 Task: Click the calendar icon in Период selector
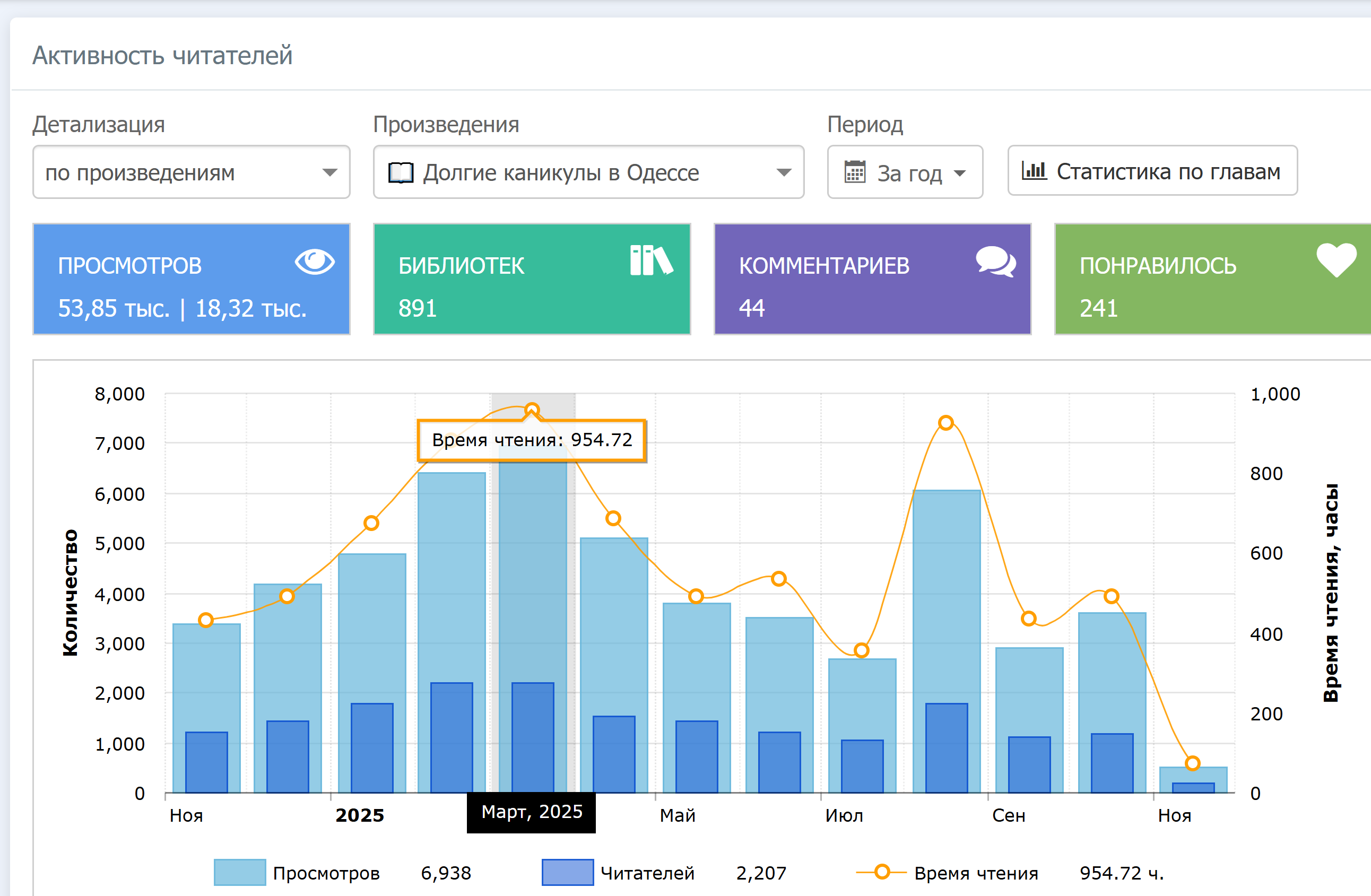pos(854,172)
